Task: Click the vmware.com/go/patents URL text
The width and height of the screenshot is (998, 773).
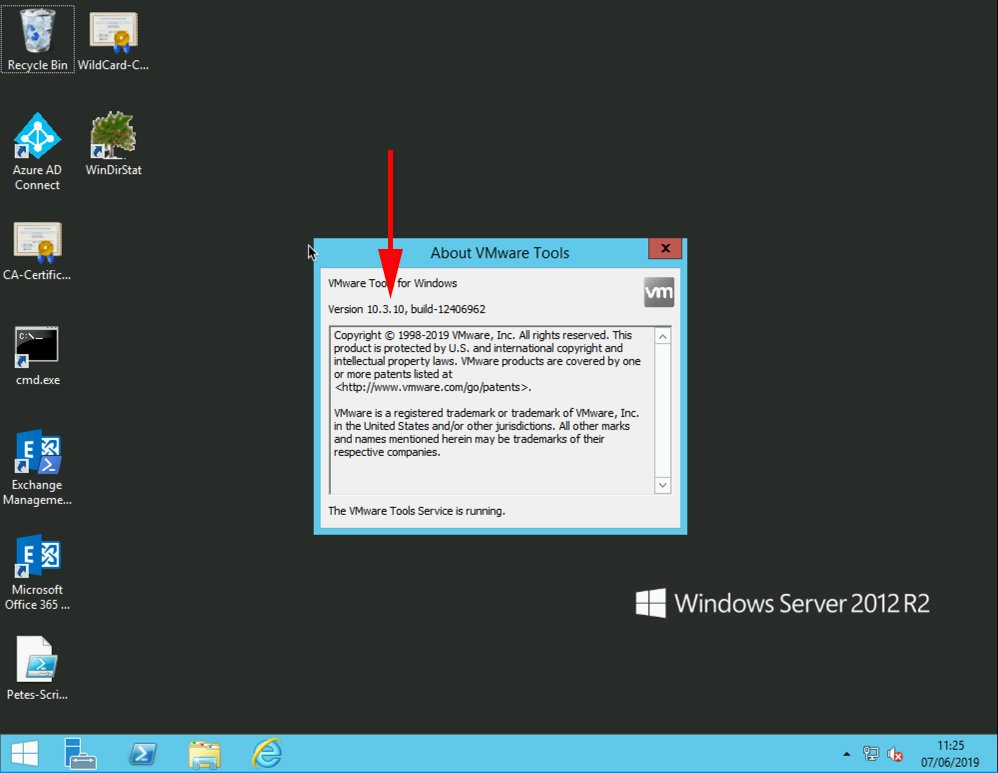Action: pos(433,387)
